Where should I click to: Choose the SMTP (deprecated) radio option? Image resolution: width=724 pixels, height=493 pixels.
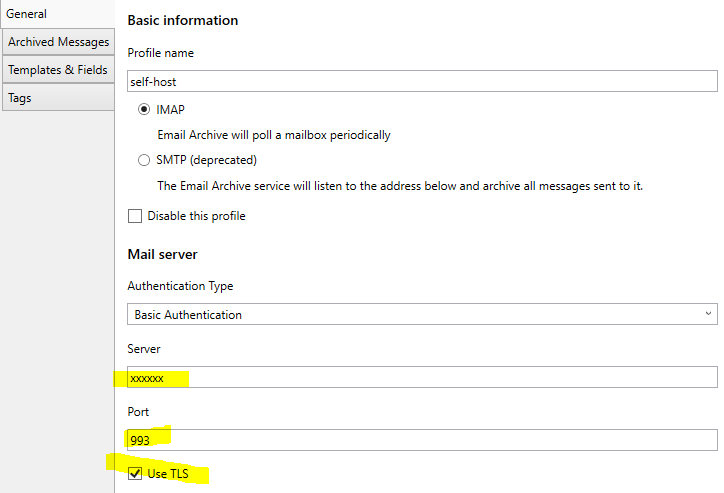144,160
